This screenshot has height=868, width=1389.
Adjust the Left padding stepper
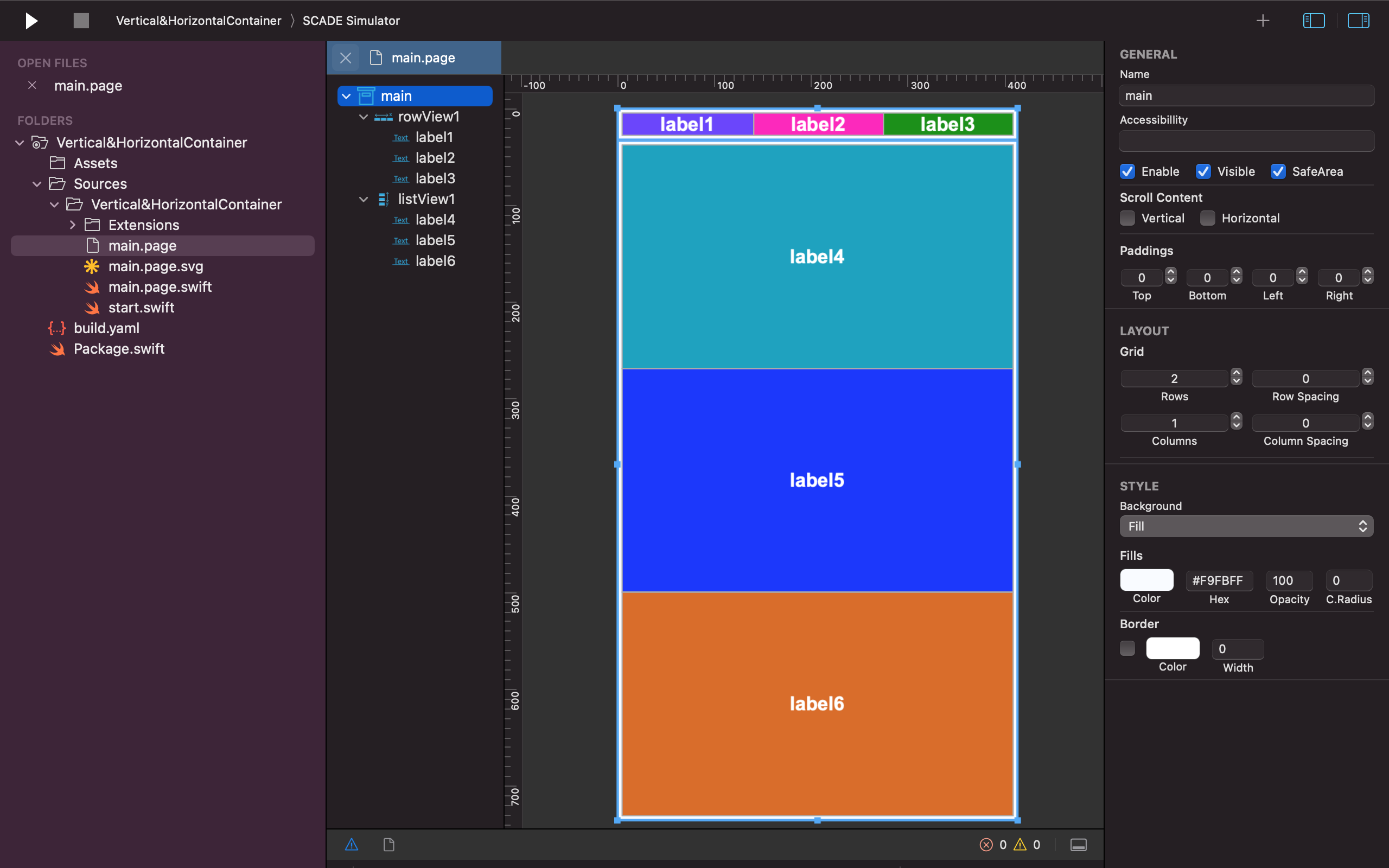(x=1302, y=277)
